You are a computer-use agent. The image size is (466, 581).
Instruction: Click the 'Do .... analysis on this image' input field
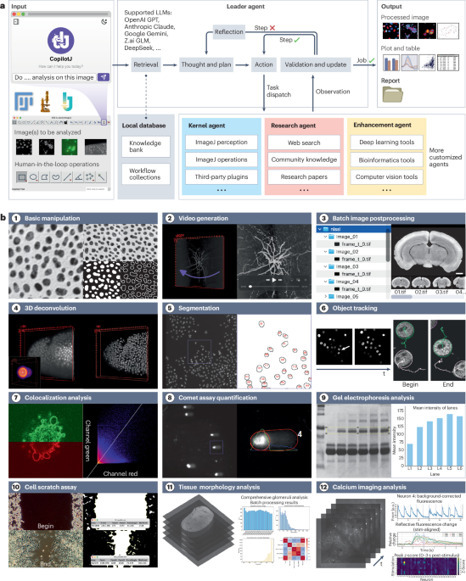click(54, 77)
